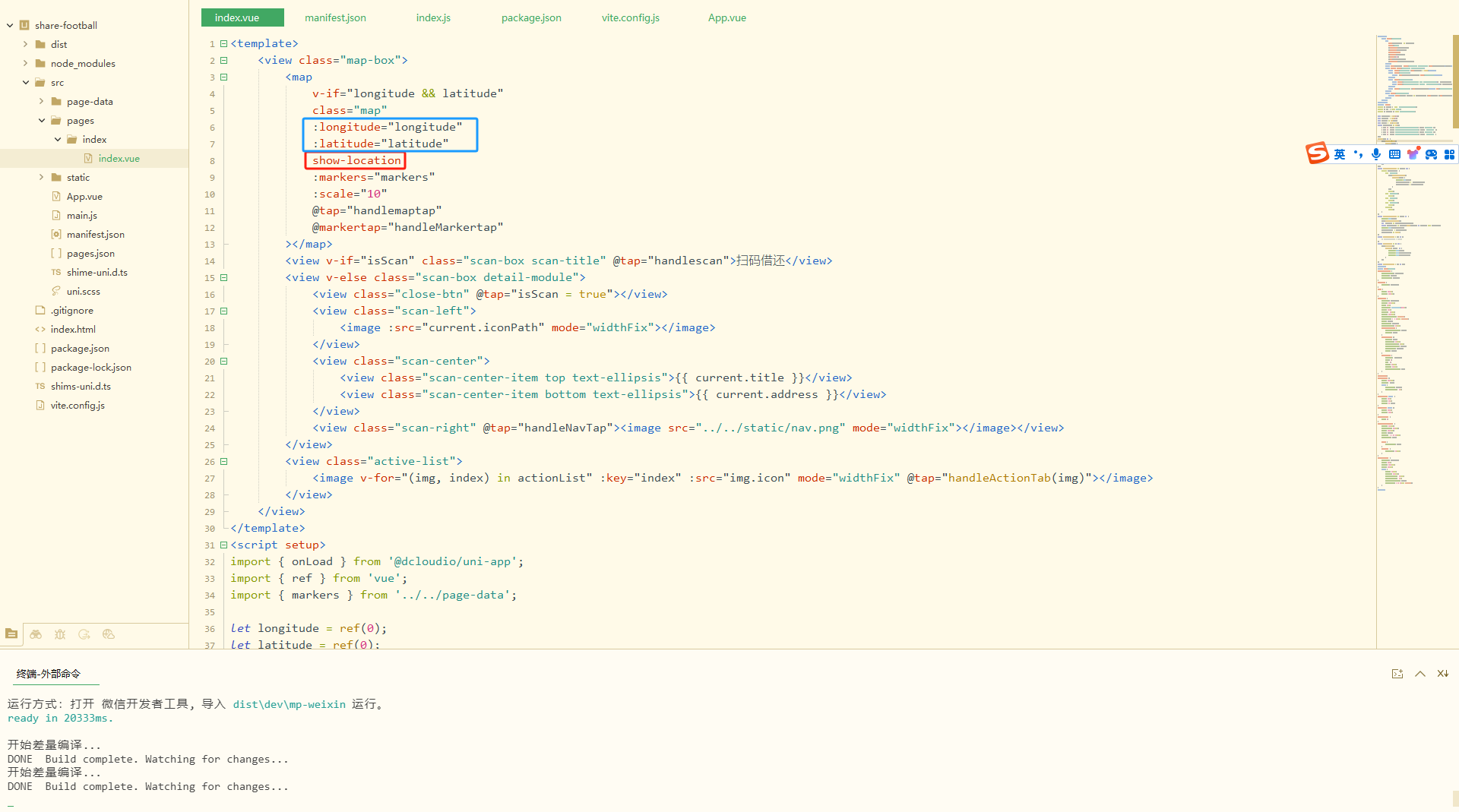Open package.json in the file tree
Viewport: 1459px width, 812px height.
[80, 348]
